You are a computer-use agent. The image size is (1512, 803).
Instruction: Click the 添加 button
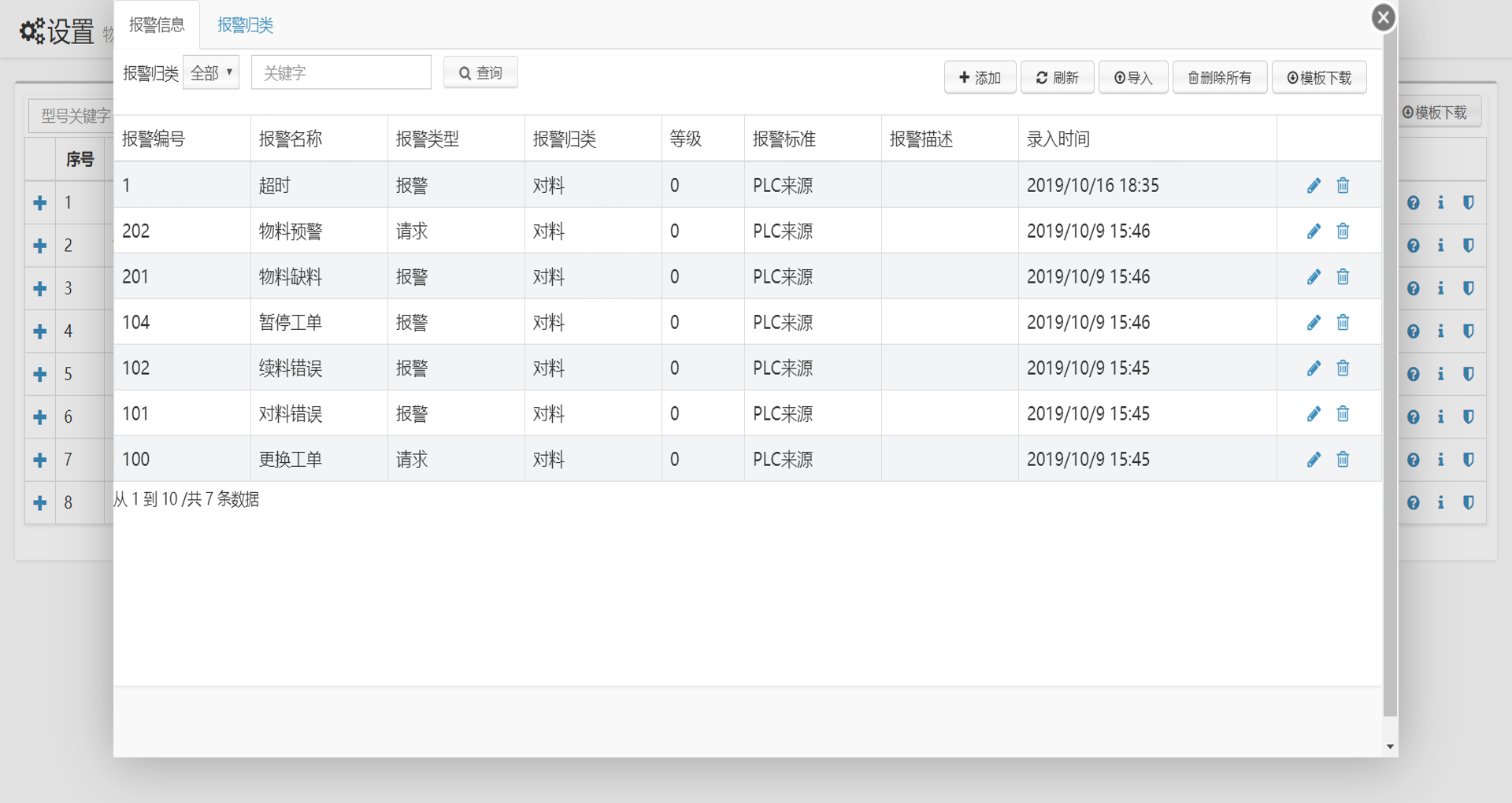[x=980, y=77]
